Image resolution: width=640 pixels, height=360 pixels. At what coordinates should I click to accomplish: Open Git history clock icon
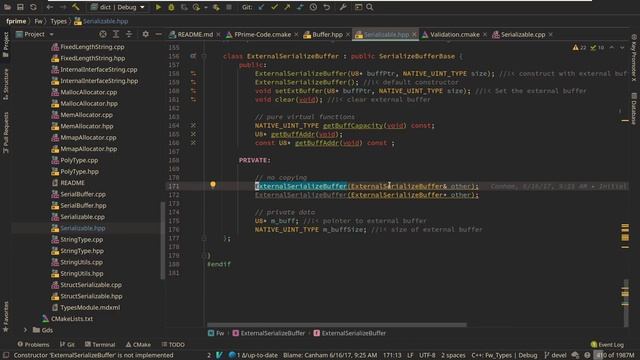click(313, 7)
